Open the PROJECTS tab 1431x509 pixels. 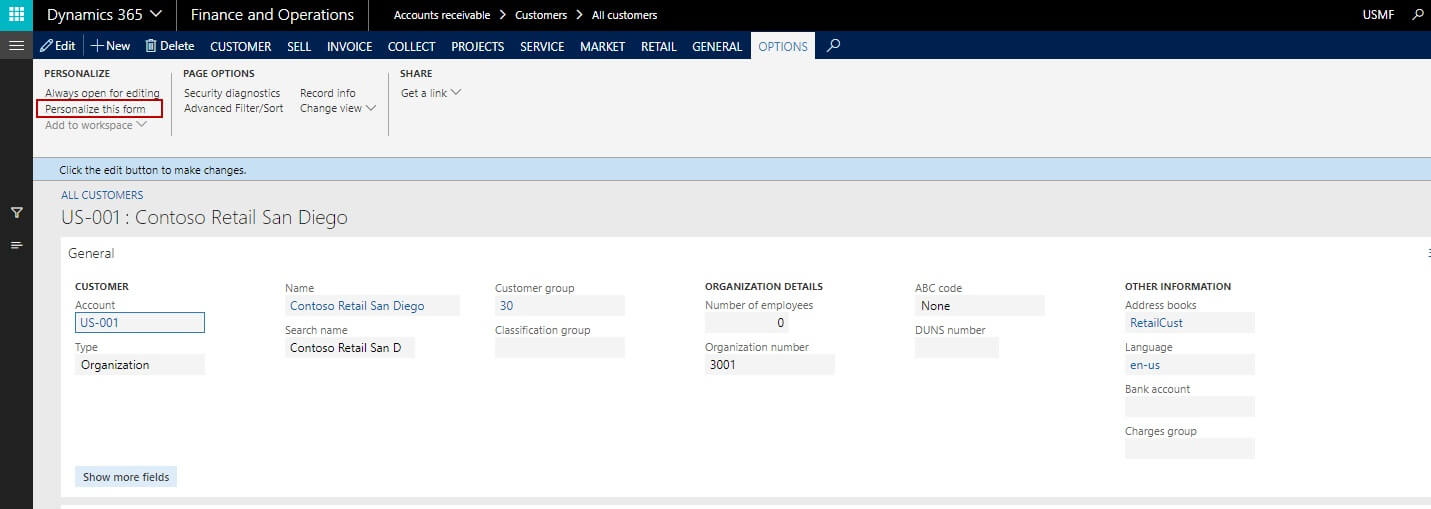[477, 46]
